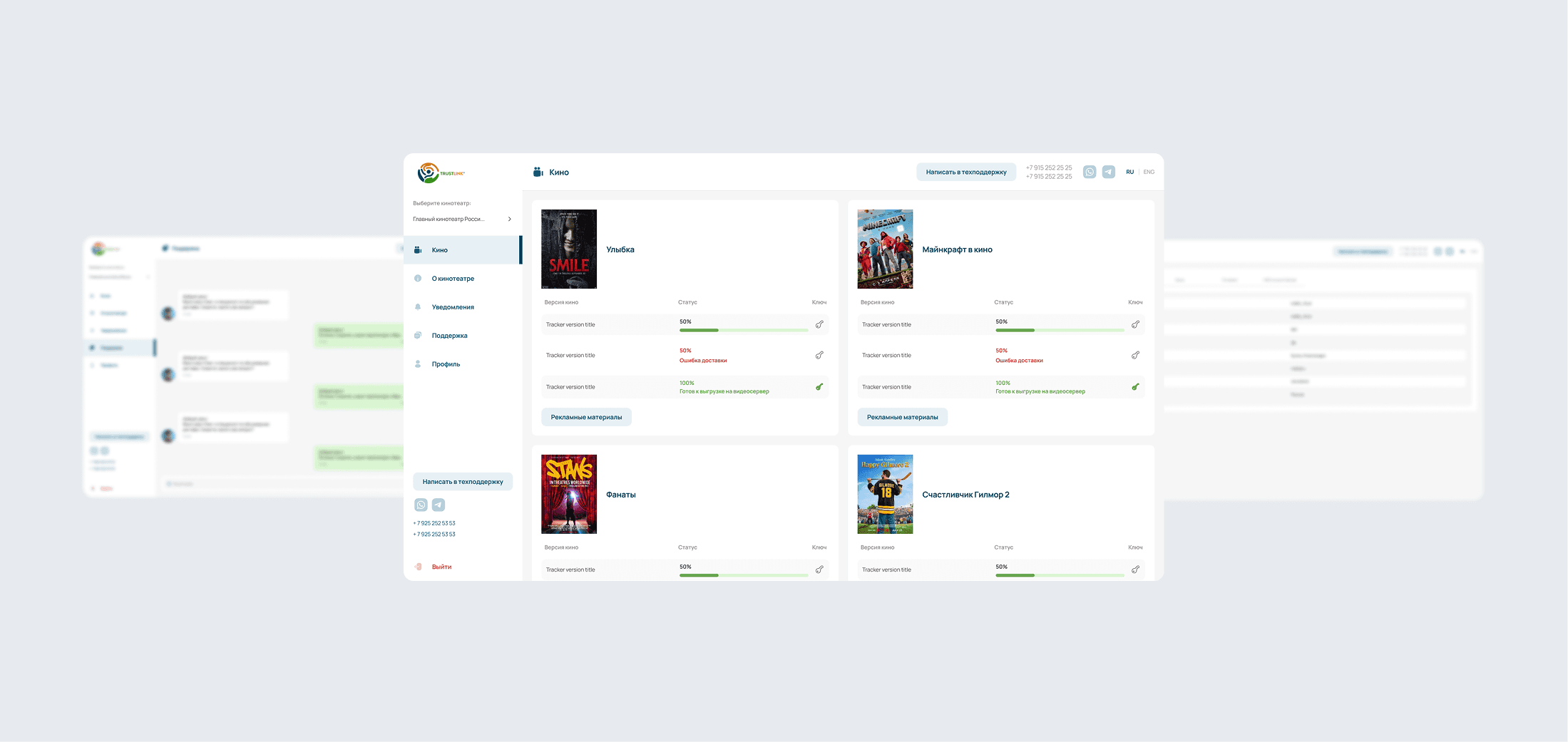Click the Фанаты film title
Viewport: 1568px width, 742px height.
(621, 495)
